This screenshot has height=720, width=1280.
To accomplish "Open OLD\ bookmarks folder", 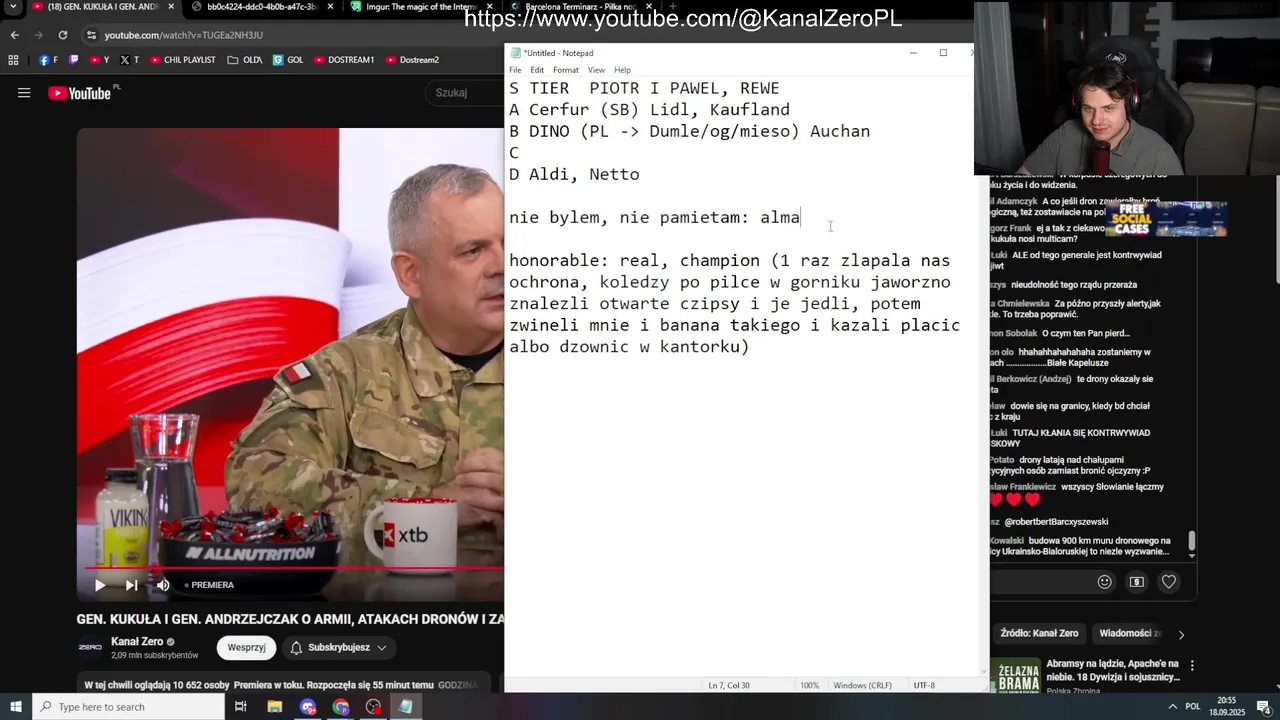I will [244, 60].
